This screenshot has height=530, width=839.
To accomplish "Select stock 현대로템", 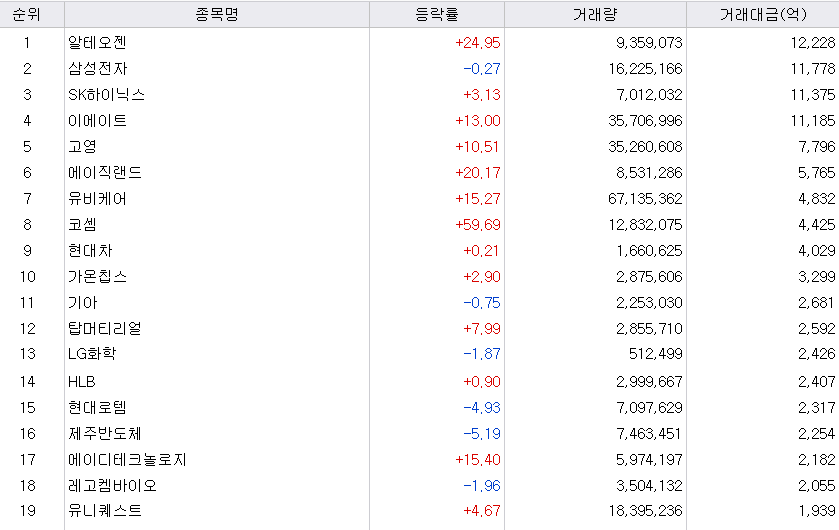I will tap(97, 408).
